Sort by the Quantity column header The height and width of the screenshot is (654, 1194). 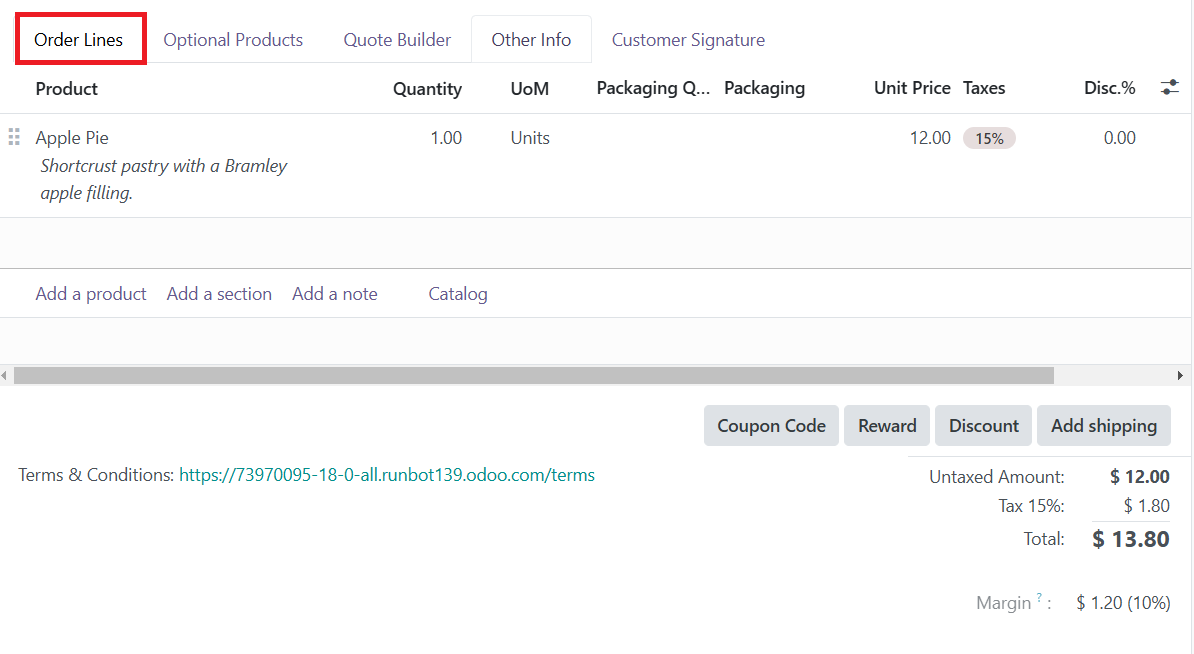coord(427,89)
